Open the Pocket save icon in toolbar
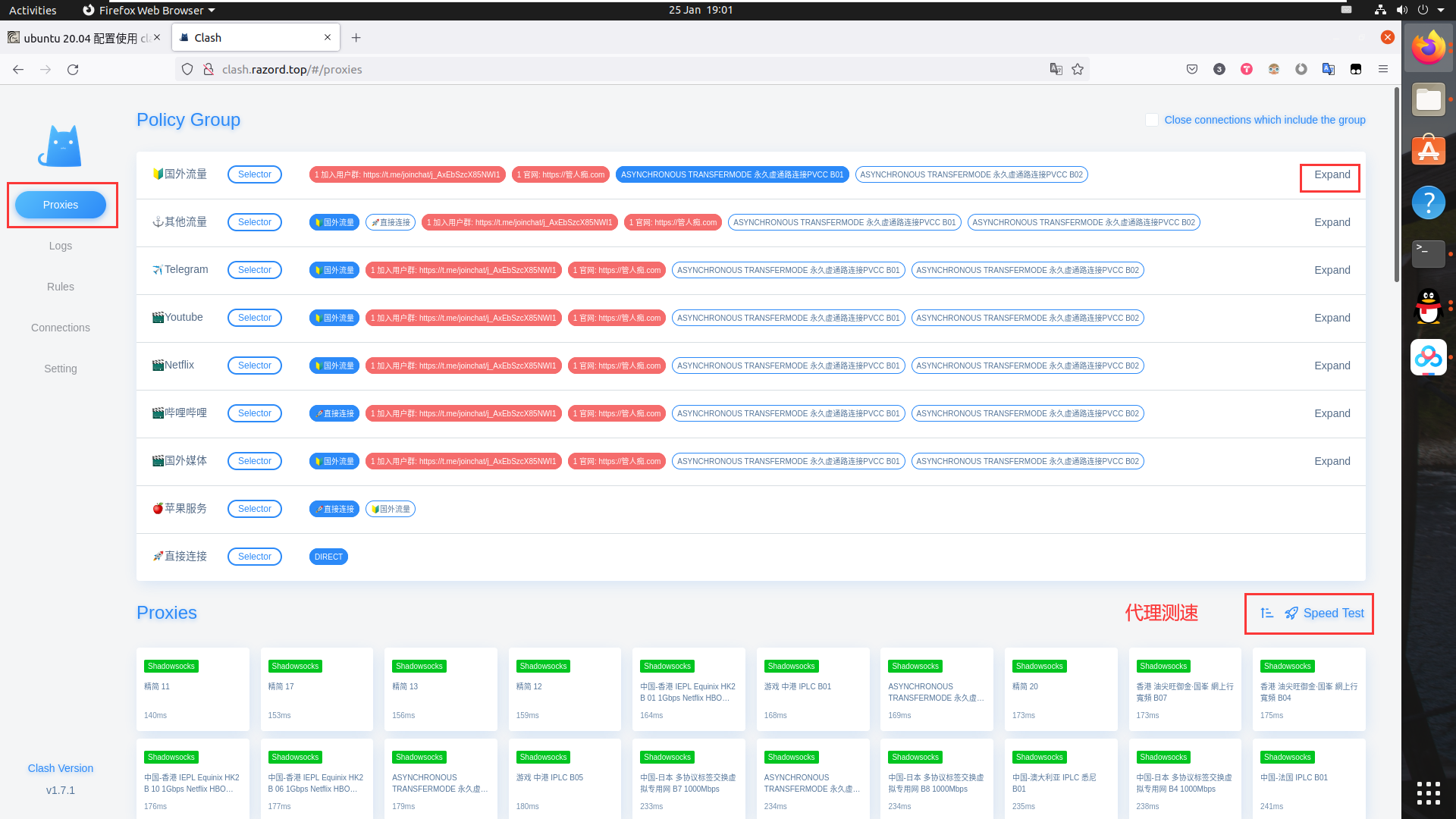The image size is (1456, 819). (x=1192, y=69)
